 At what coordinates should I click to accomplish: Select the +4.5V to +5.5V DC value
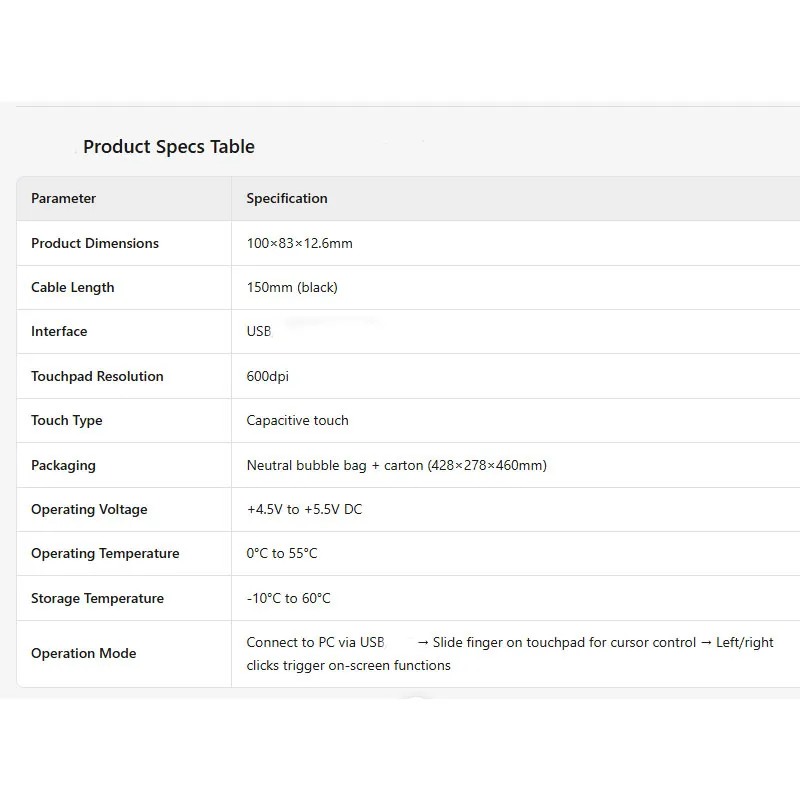click(304, 509)
